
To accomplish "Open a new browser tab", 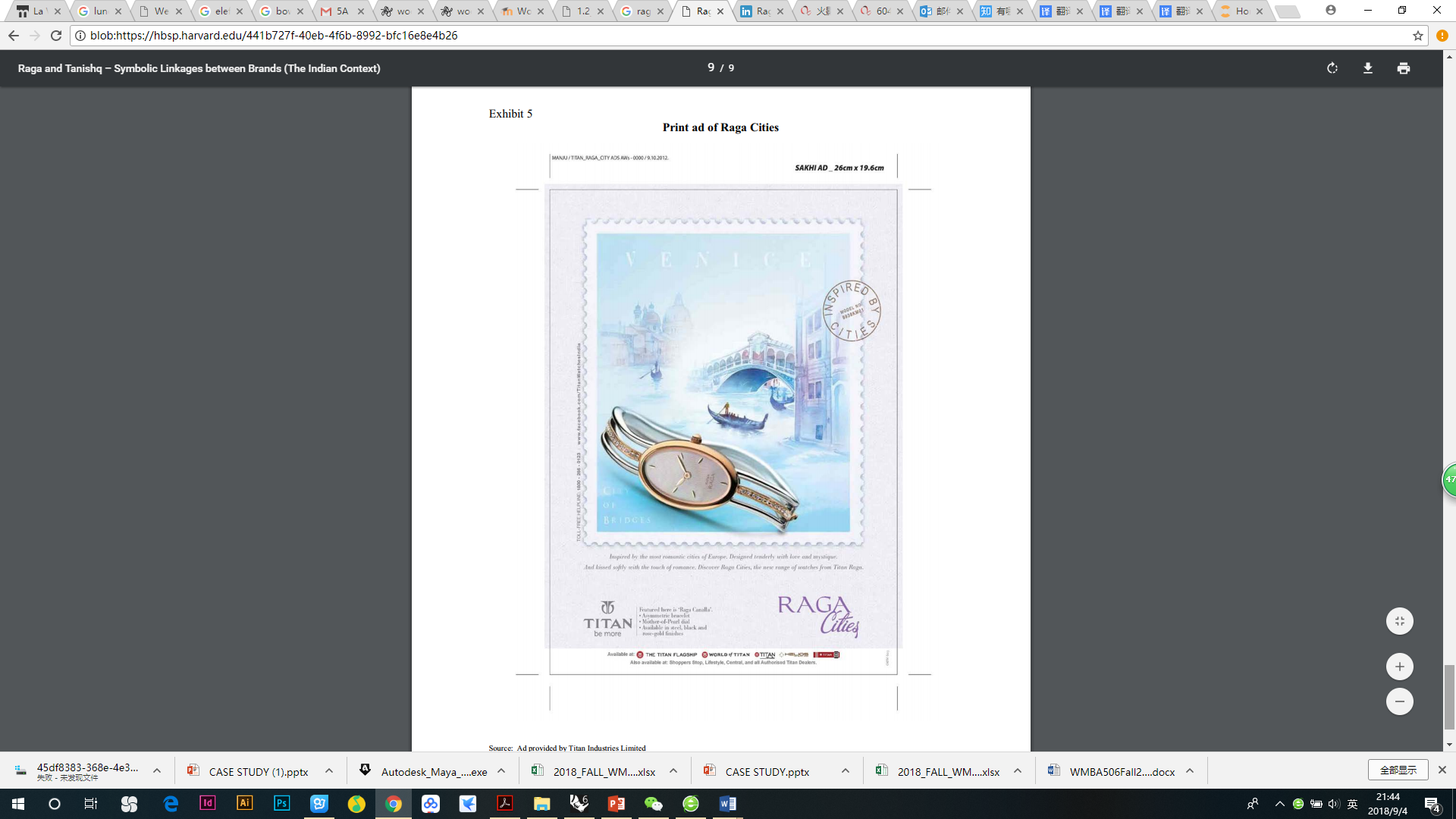I will [1287, 11].
